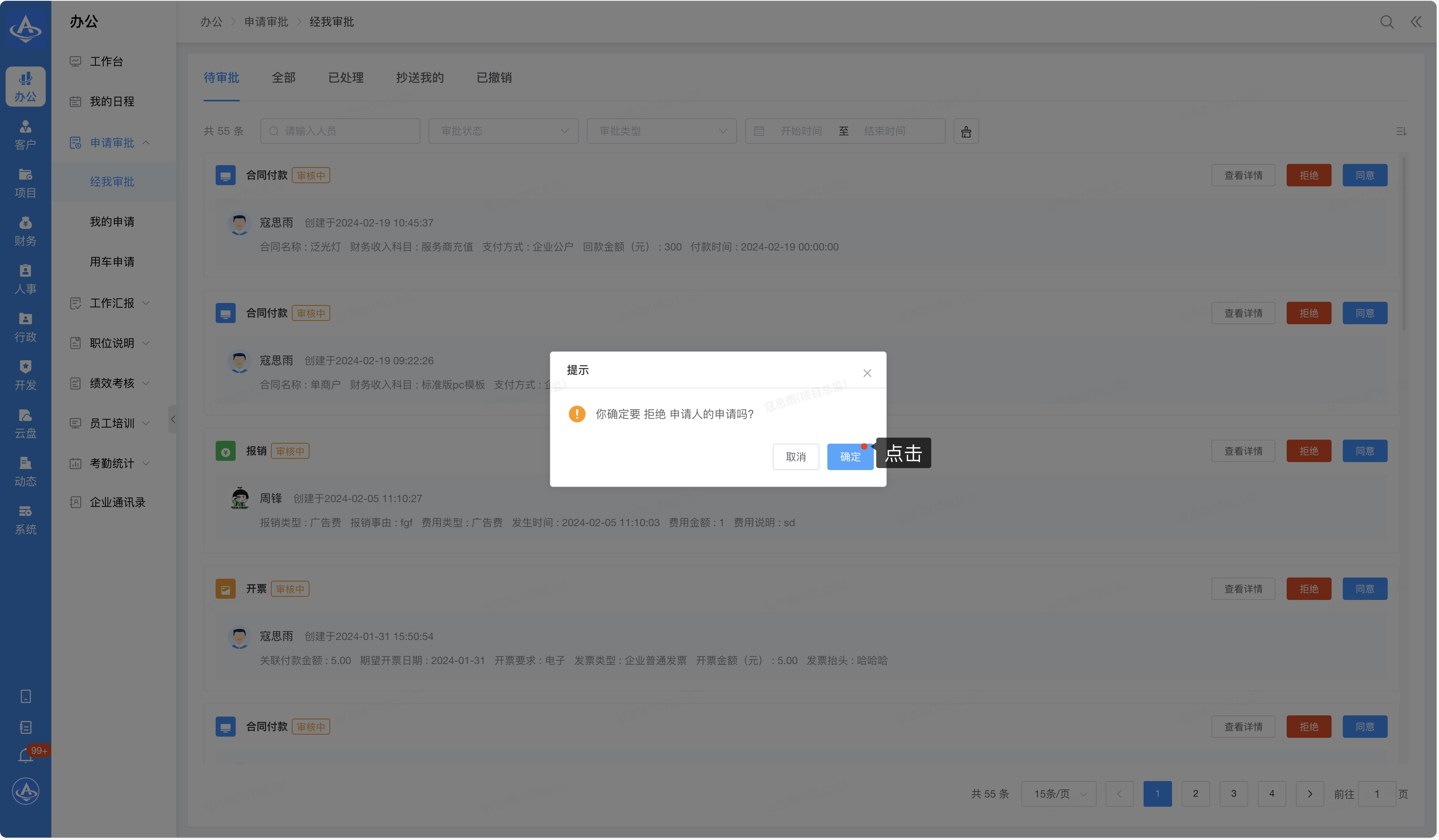
Task: Expand the 审批状态 dropdown
Action: tap(503, 131)
